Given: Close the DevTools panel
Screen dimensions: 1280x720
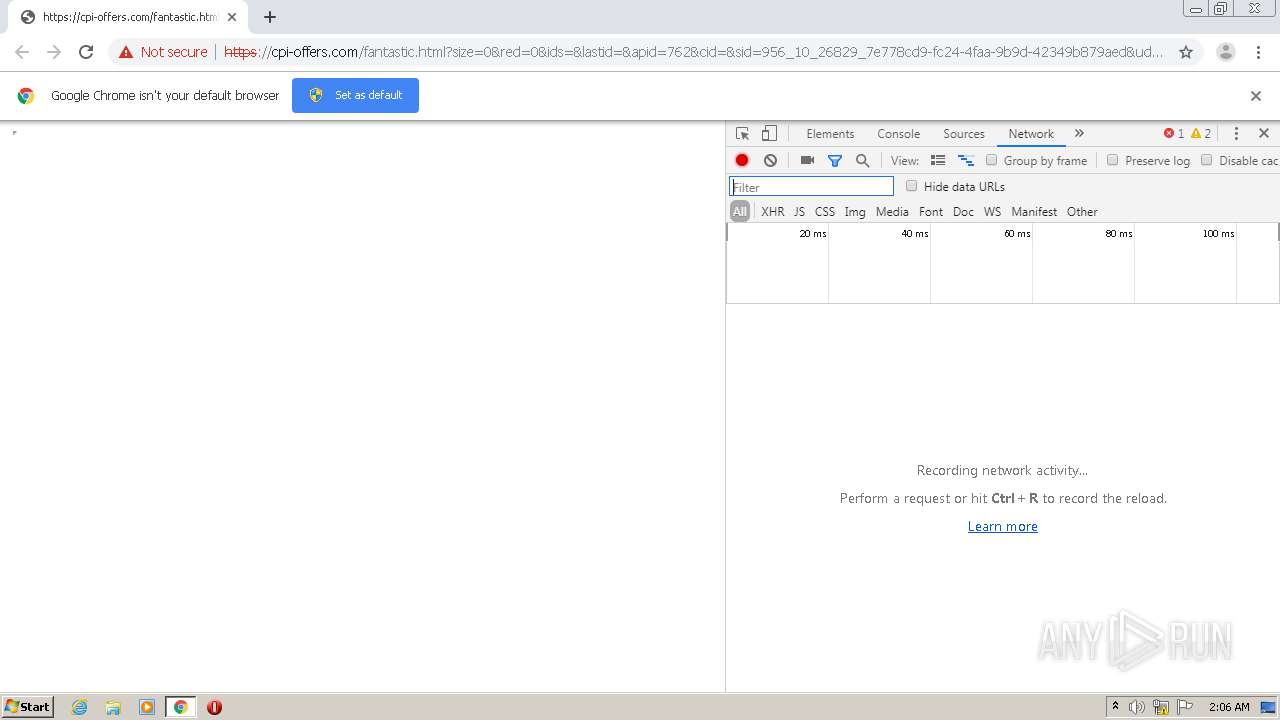Looking at the screenshot, I should 1264,133.
